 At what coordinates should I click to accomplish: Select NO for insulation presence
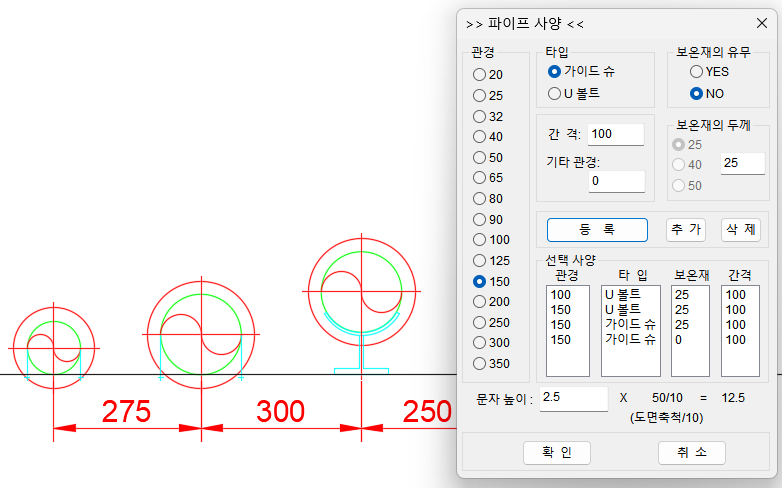pos(696,94)
